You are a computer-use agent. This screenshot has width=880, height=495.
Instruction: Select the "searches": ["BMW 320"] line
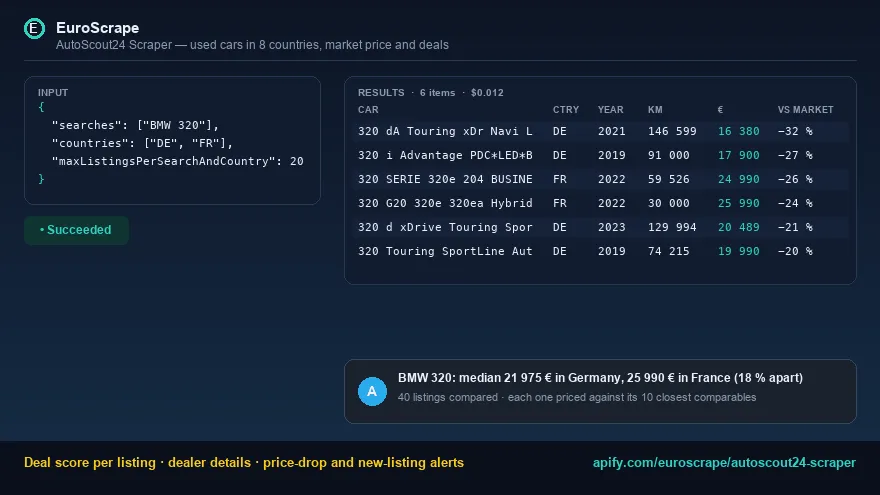point(135,125)
